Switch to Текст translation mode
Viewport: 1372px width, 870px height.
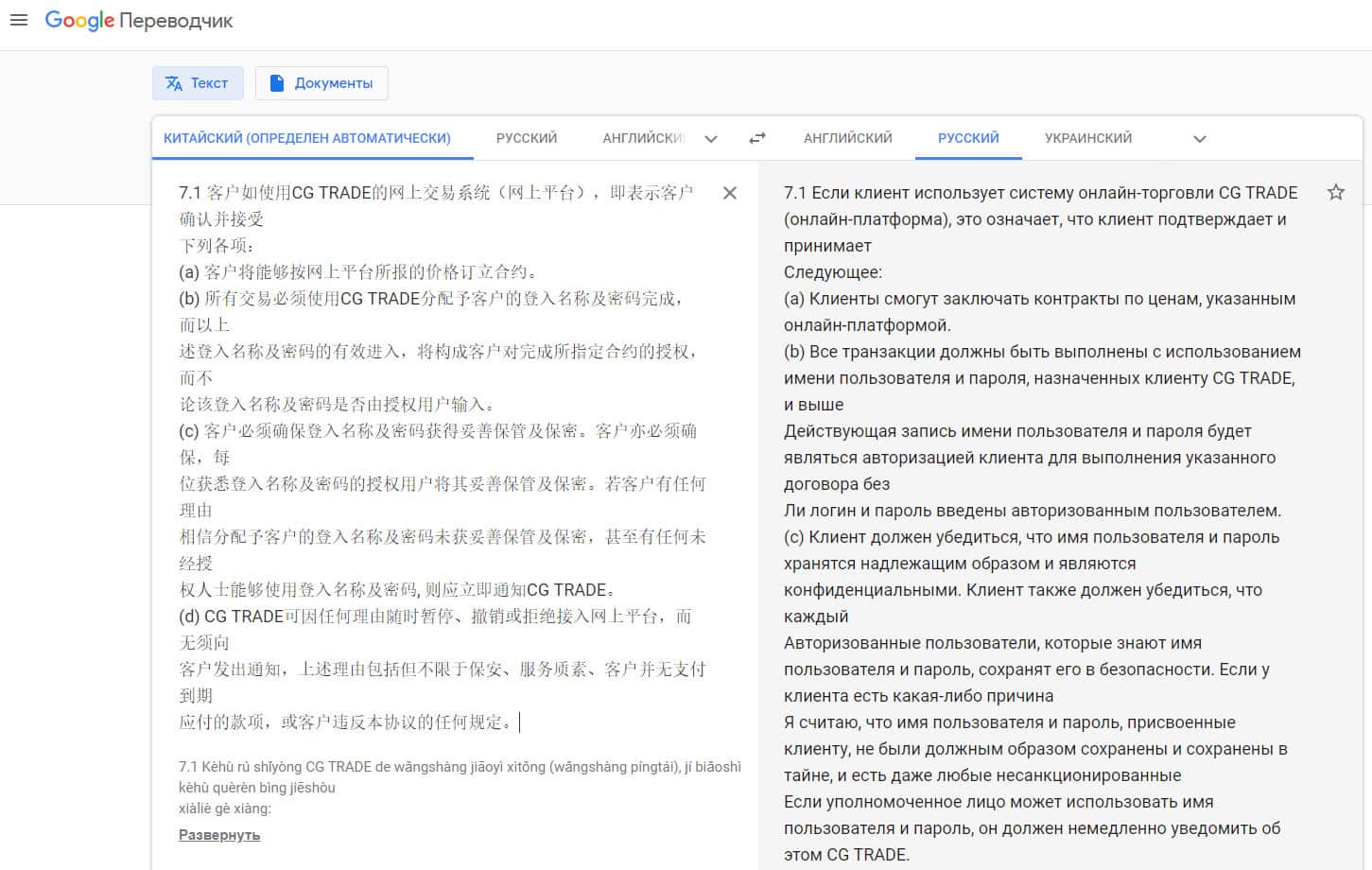[x=198, y=83]
